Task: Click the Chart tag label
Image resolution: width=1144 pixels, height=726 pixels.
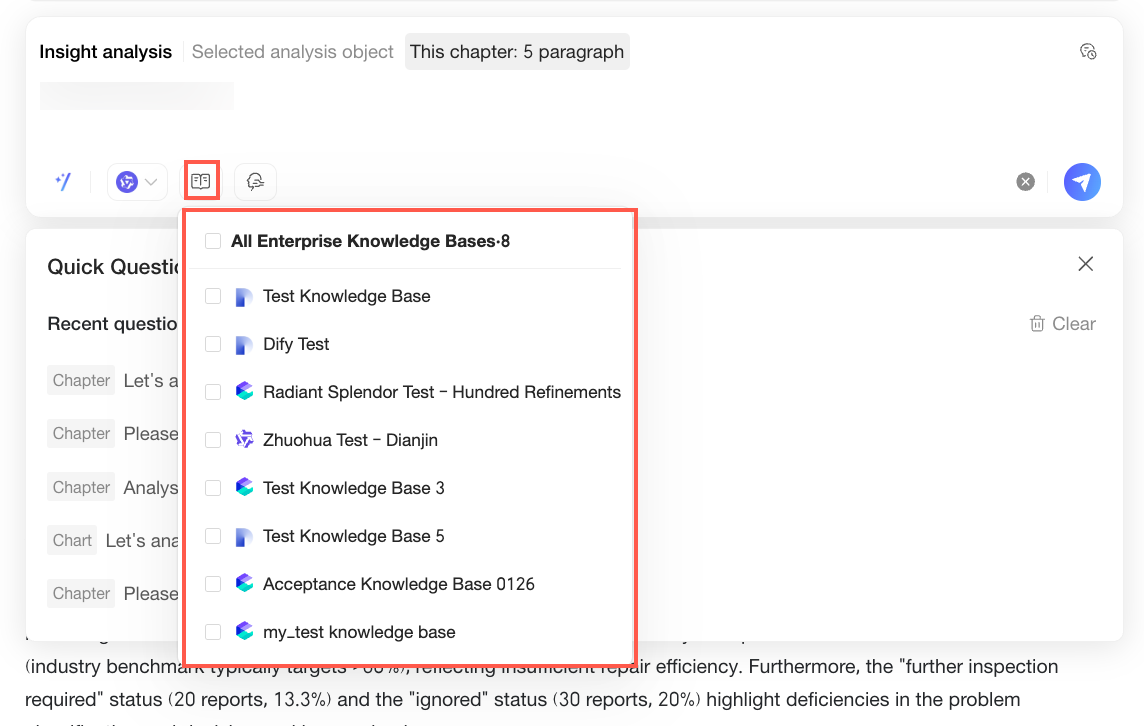Action: click(72, 541)
